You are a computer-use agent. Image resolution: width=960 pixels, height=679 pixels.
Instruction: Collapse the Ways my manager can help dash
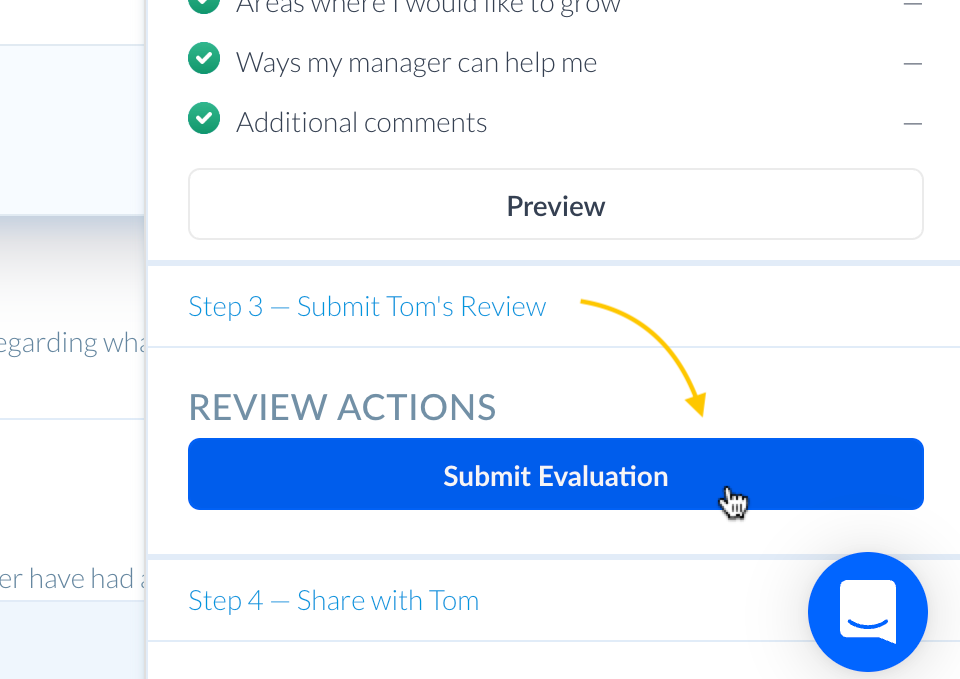912,63
